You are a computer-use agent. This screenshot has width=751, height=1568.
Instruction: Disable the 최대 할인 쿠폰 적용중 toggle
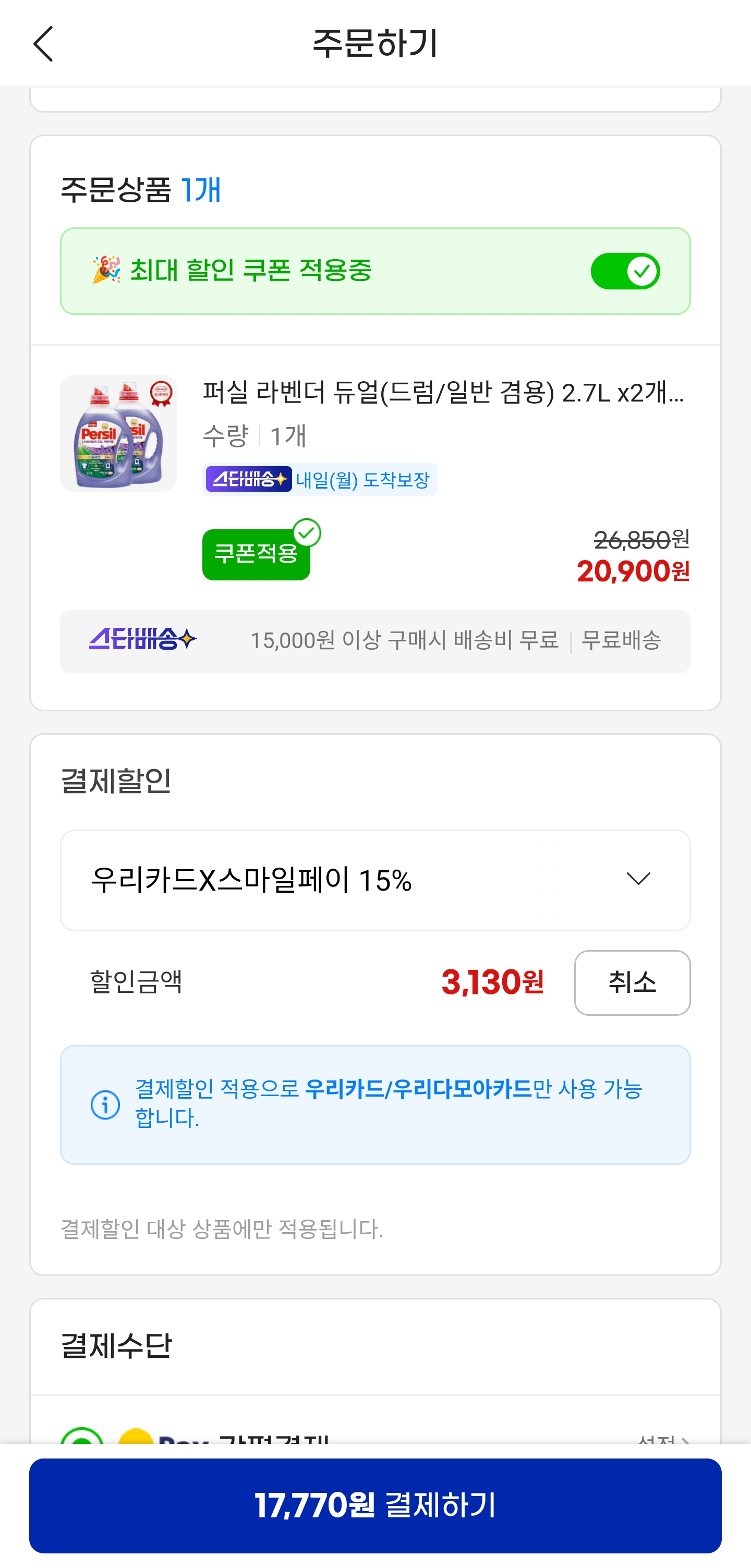coord(625,271)
